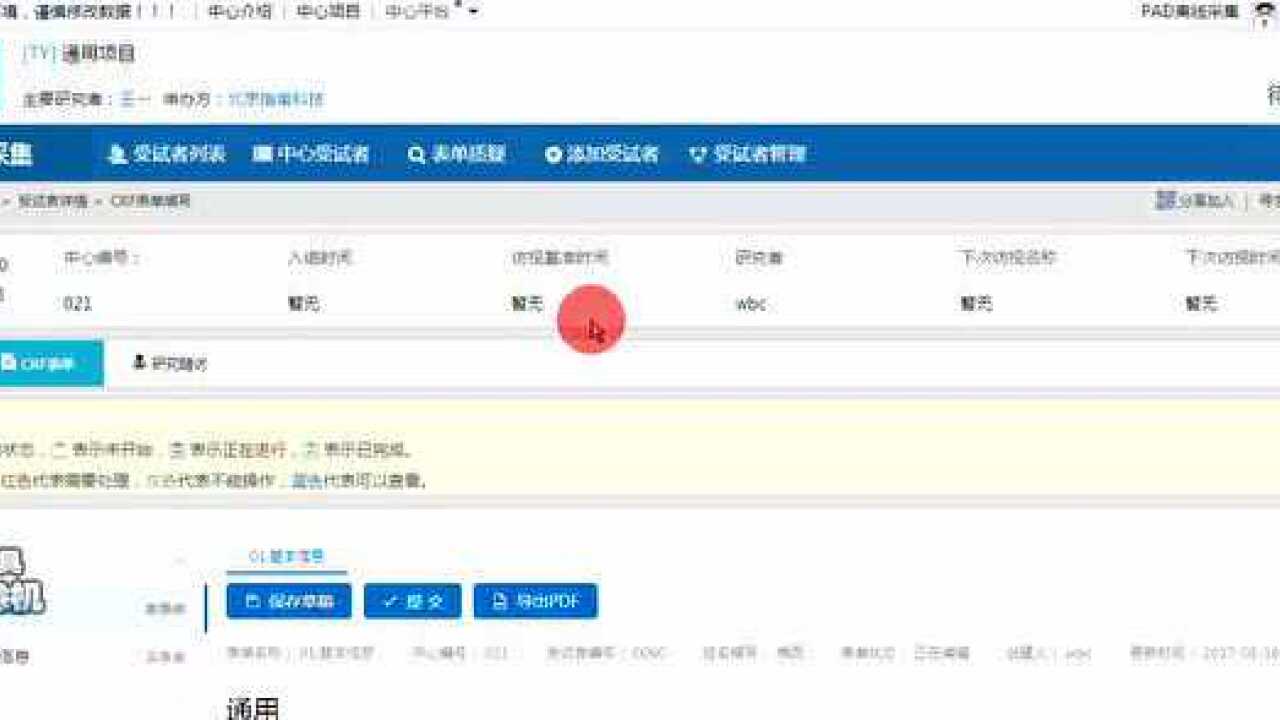Open 受试者管理 via its icon
Viewport: 1280px width, 720px height.
pyautogui.click(x=699, y=154)
